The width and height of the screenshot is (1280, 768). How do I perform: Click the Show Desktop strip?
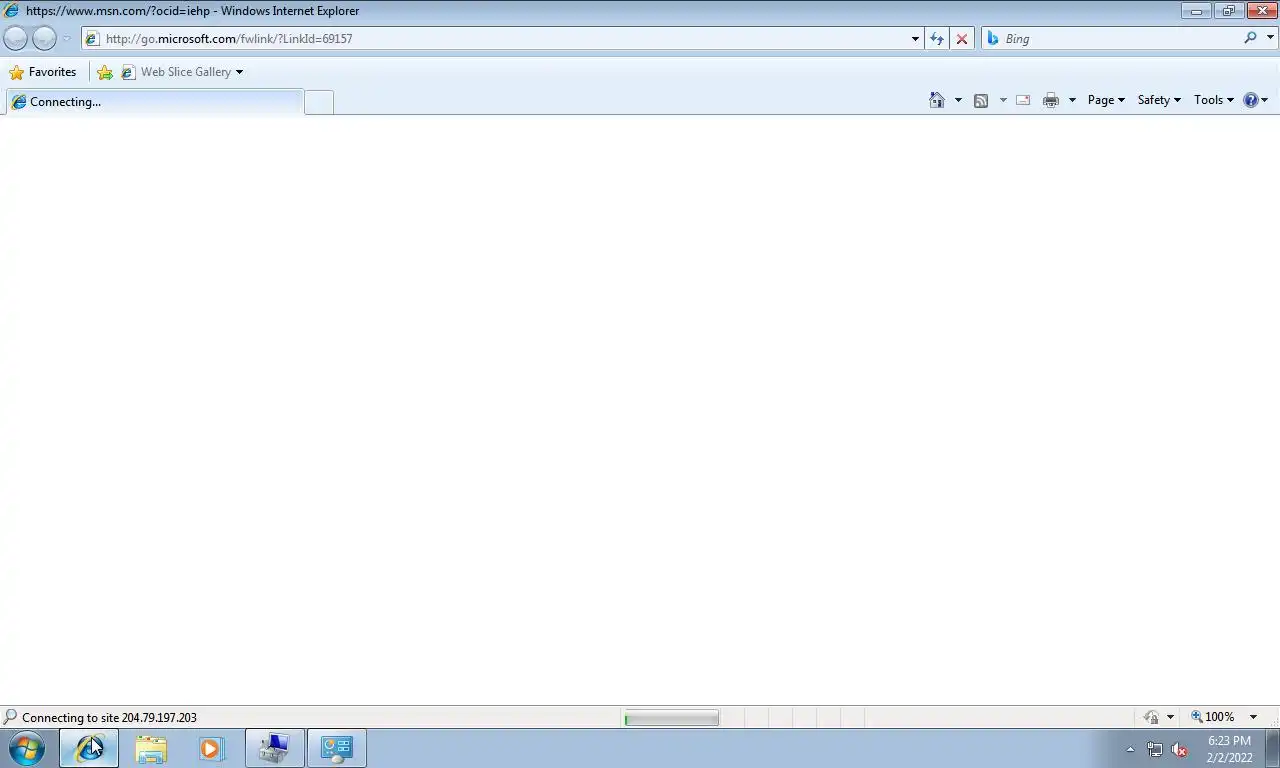pyautogui.click(x=1272, y=749)
